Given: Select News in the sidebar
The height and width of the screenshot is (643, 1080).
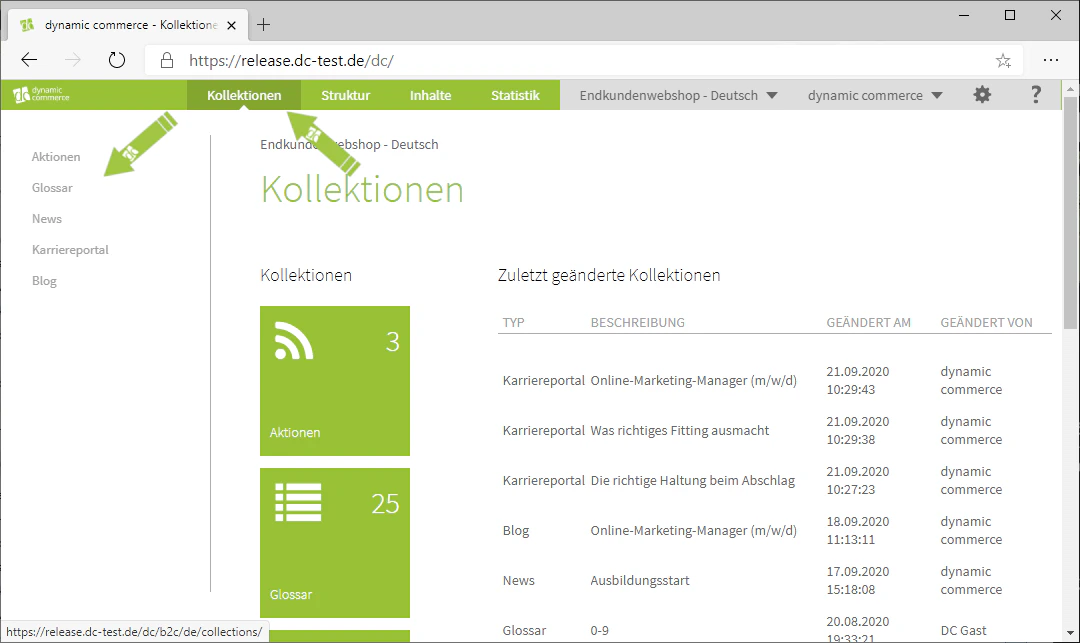Looking at the screenshot, I should 47,219.
